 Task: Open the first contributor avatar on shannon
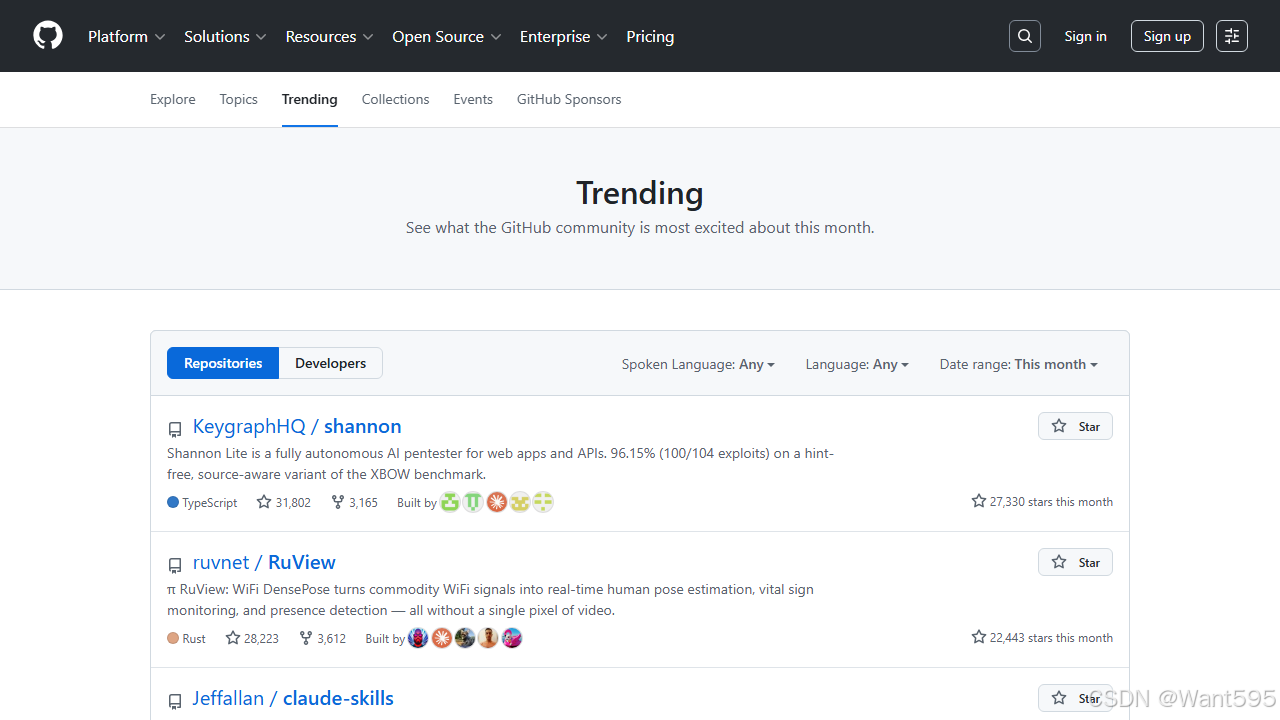tap(450, 502)
